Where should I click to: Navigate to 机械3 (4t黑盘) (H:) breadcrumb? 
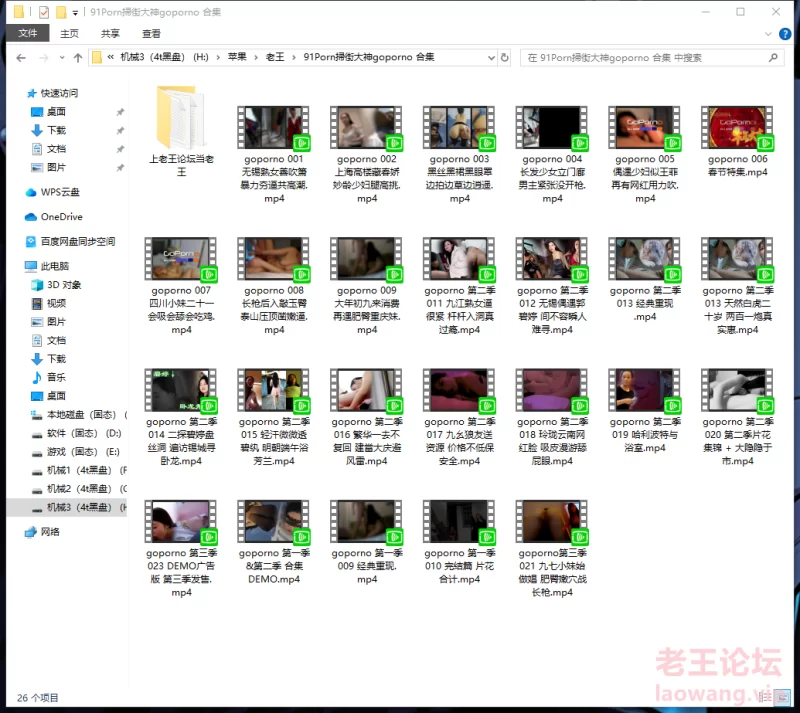point(164,57)
